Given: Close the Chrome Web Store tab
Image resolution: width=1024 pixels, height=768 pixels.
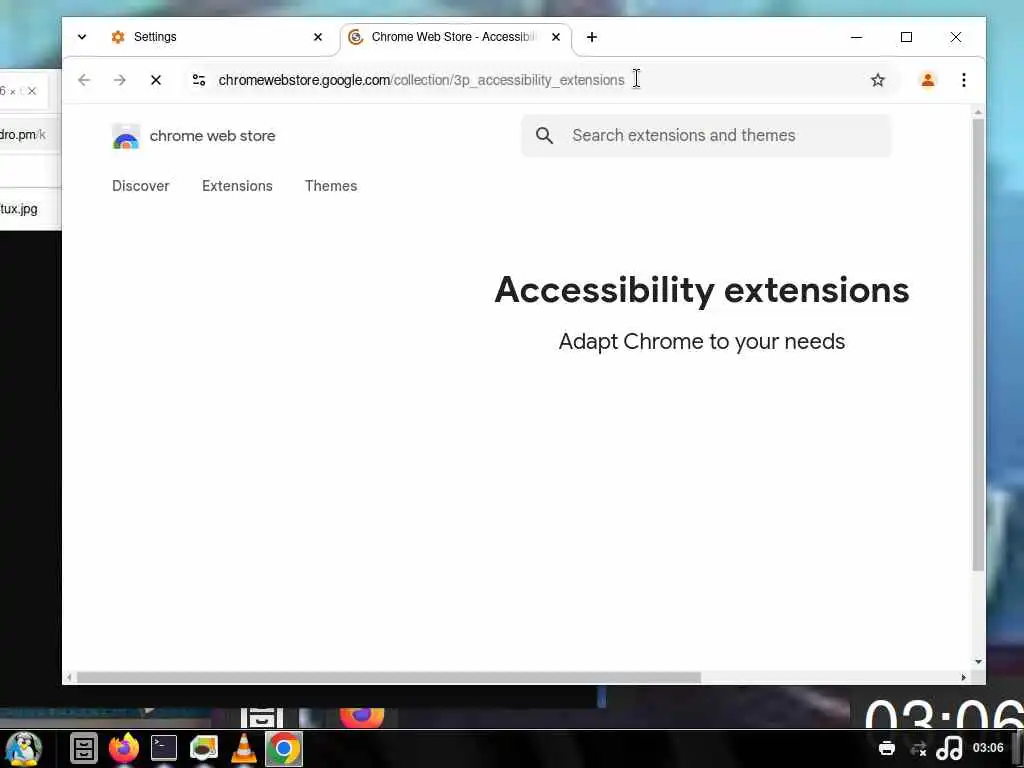Looking at the screenshot, I should [x=556, y=37].
